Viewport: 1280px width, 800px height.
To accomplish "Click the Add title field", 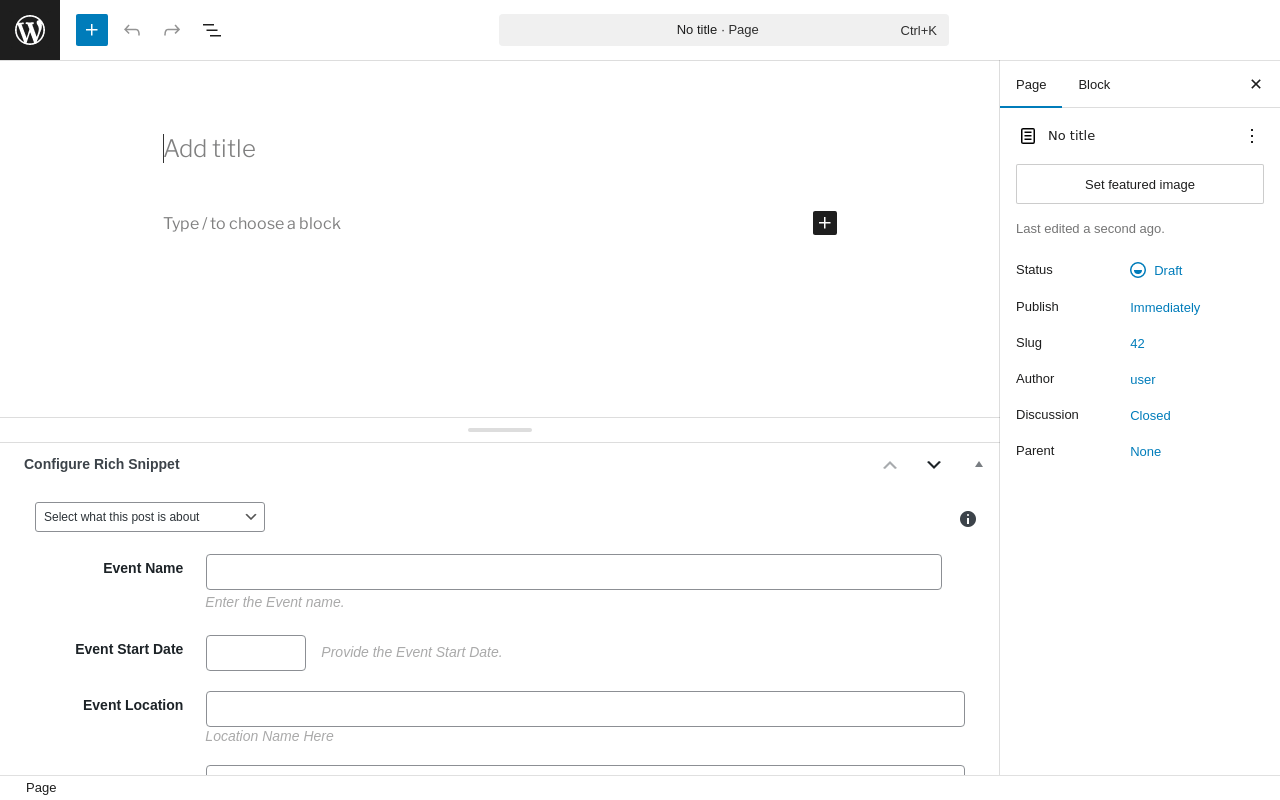I will click(500, 149).
